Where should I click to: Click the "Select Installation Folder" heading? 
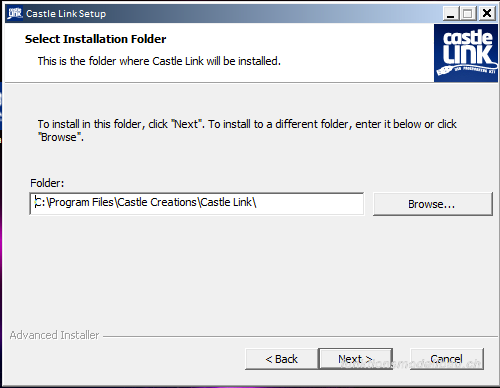point(95,39)
